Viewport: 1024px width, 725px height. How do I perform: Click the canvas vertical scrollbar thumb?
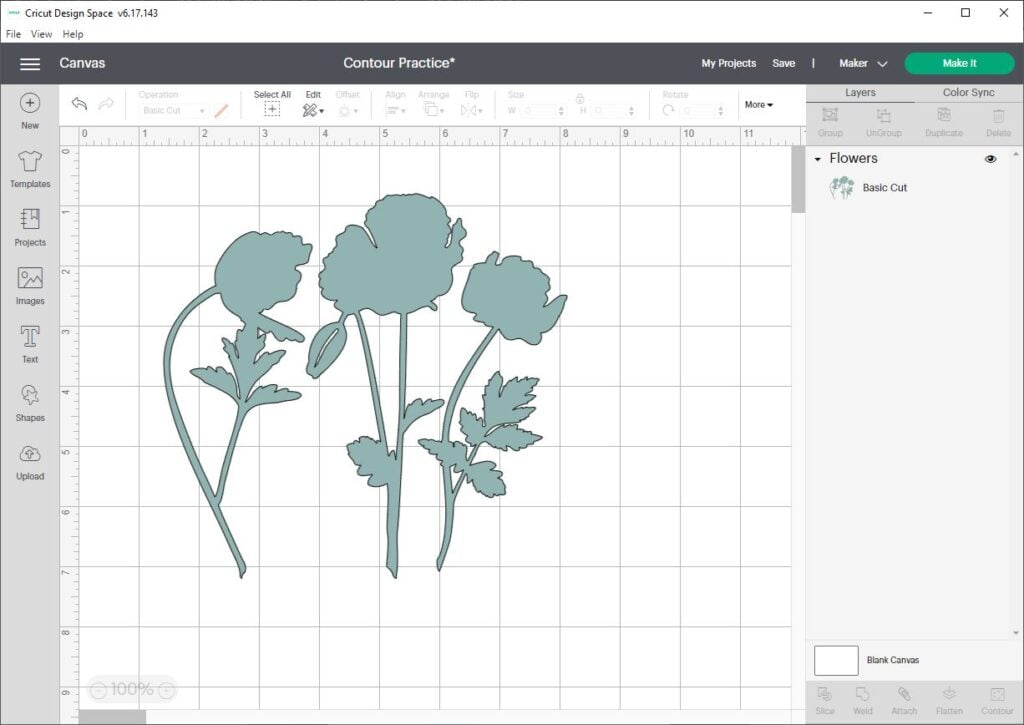(798, 179)
